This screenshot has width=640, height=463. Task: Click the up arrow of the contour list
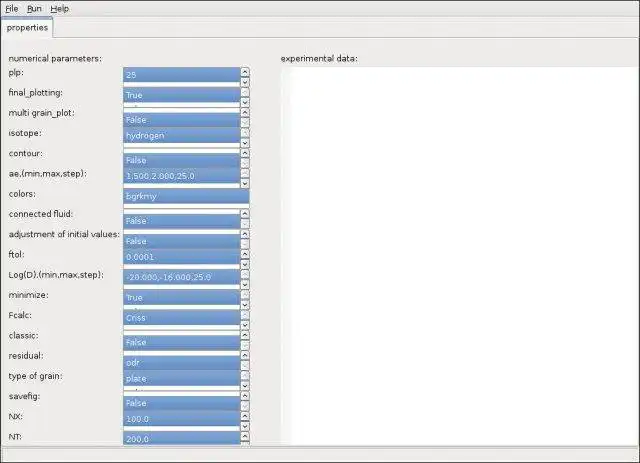[245, 153]
